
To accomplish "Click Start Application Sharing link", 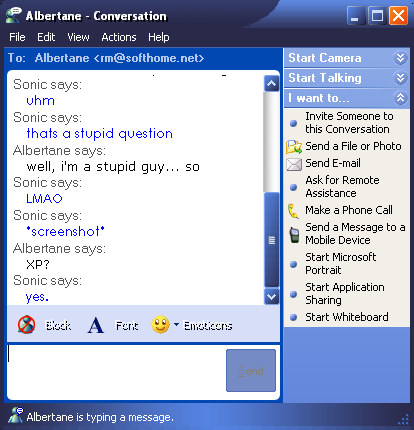I will pos(345,294).
